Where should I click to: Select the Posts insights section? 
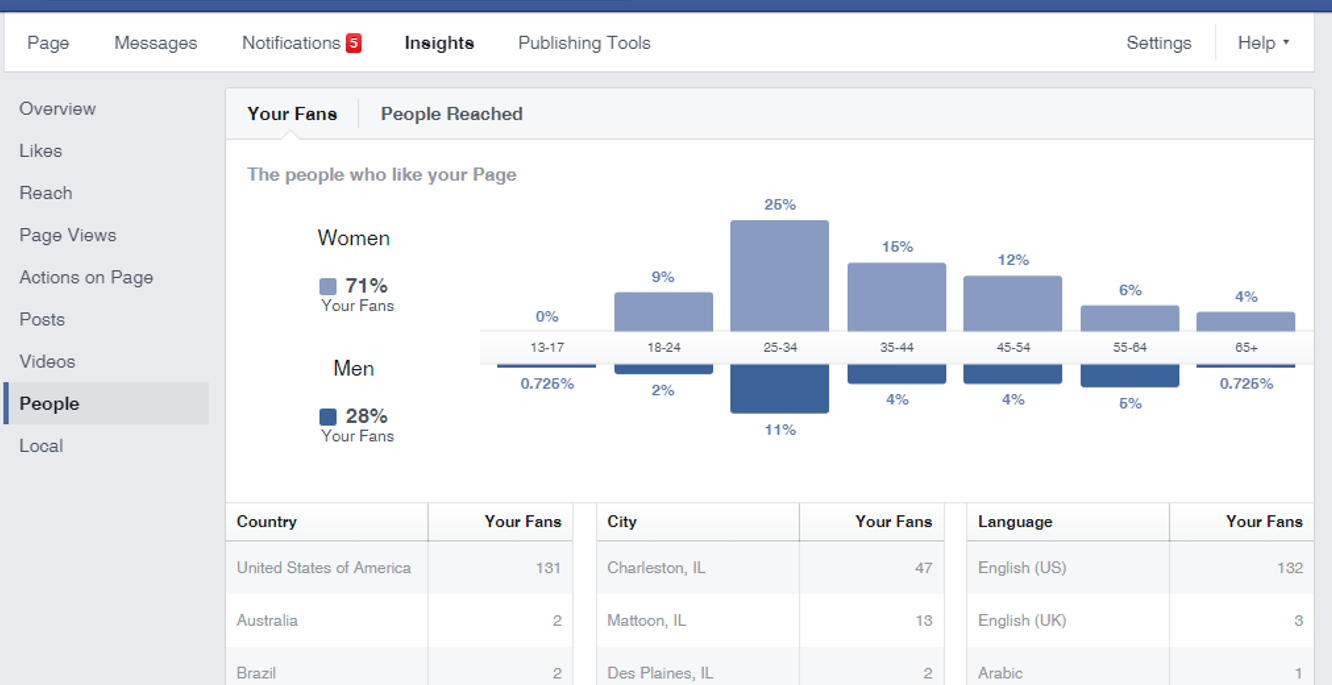41,319
